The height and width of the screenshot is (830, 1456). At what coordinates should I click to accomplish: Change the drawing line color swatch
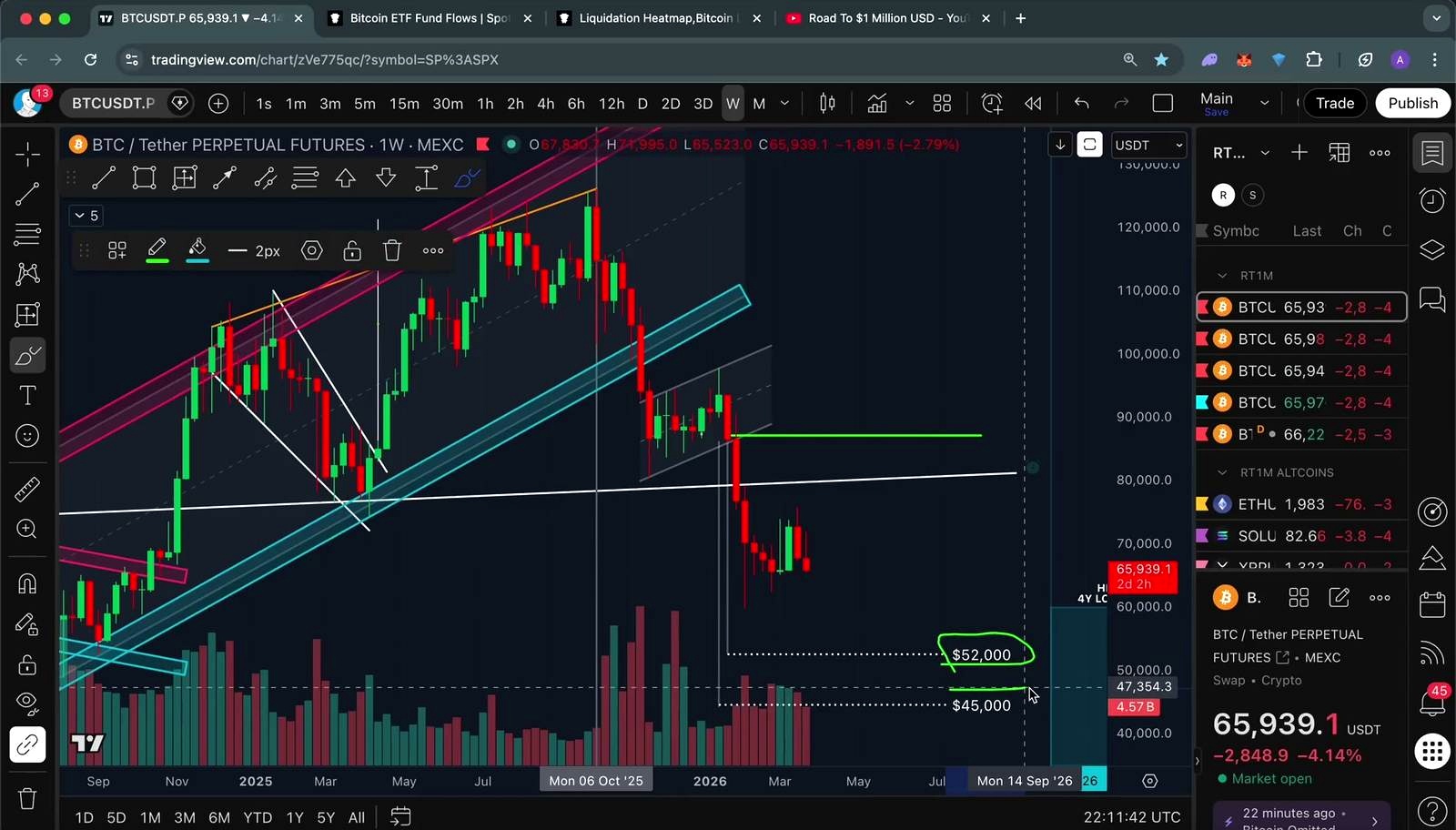point(157,250)
